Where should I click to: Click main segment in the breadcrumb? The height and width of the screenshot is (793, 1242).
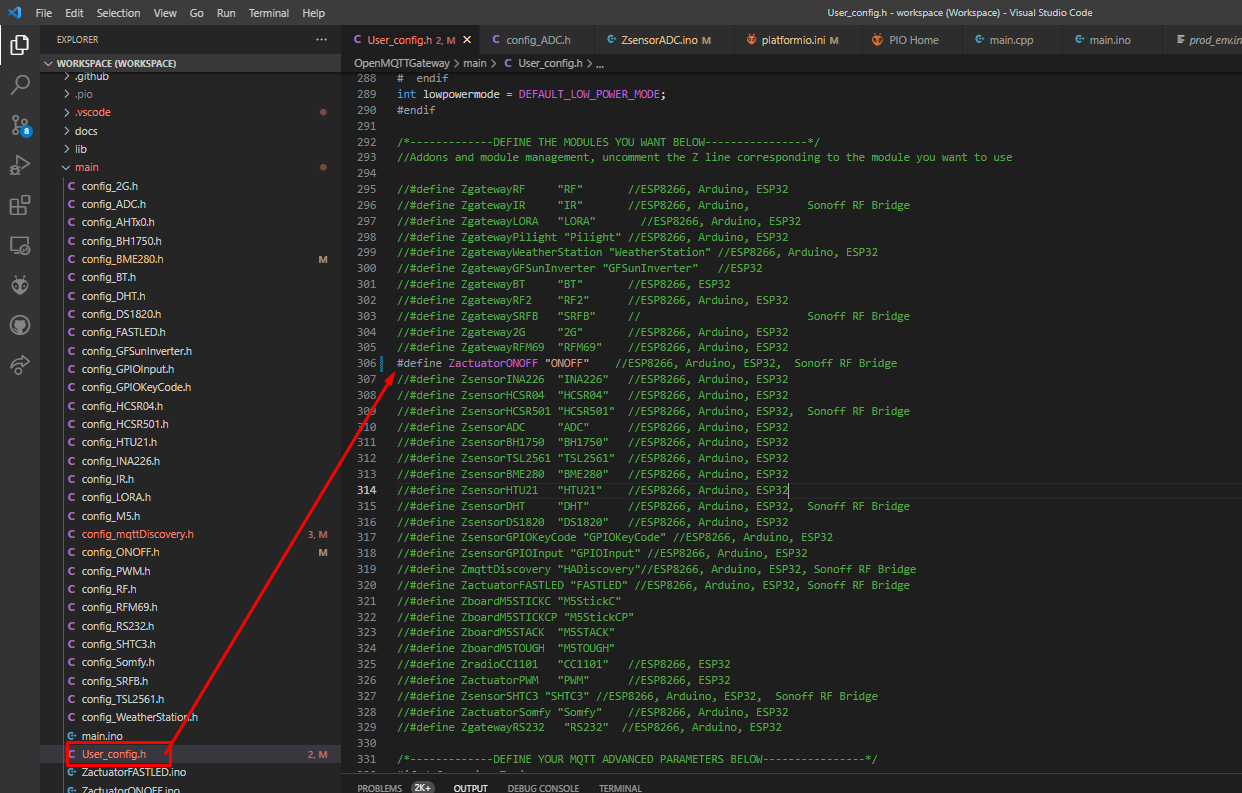(x=474, y=63)
